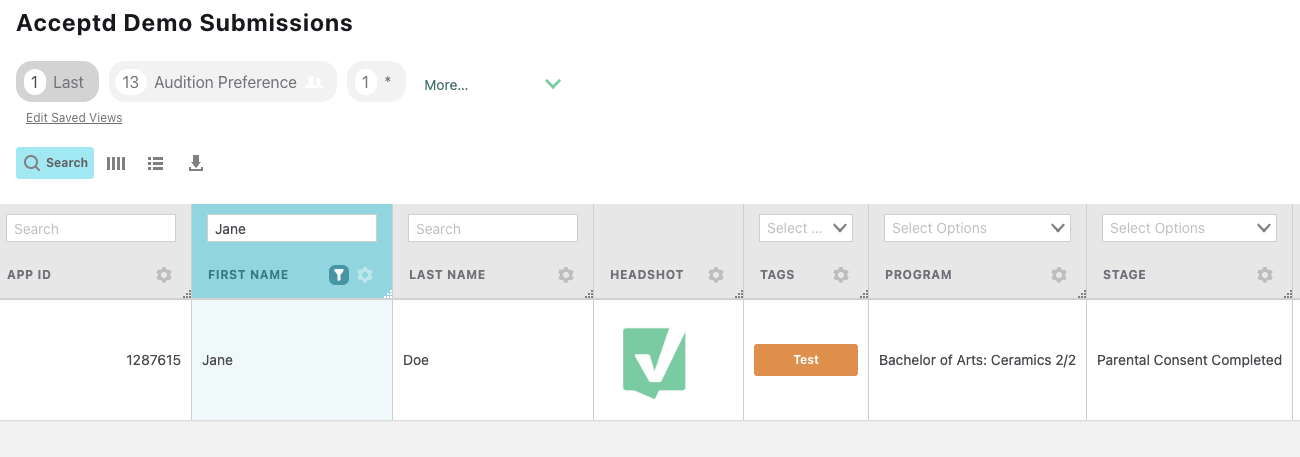
Task: Click the App ID column resize handle
Action: pos(187,294)
